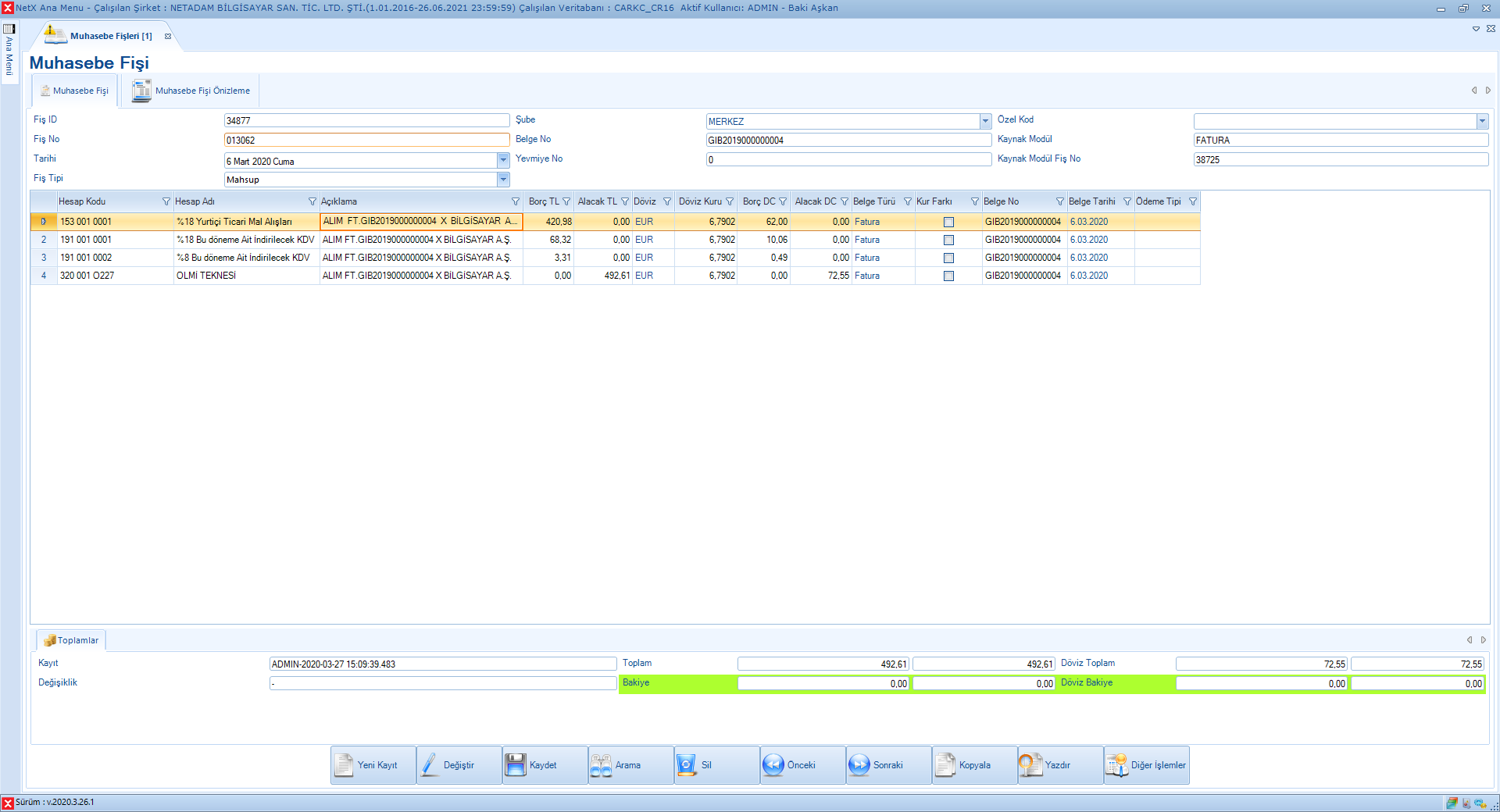1500x812 pixels.
Task: Open the Şube MERKEZ dropdown
Action: pos(985,121)
